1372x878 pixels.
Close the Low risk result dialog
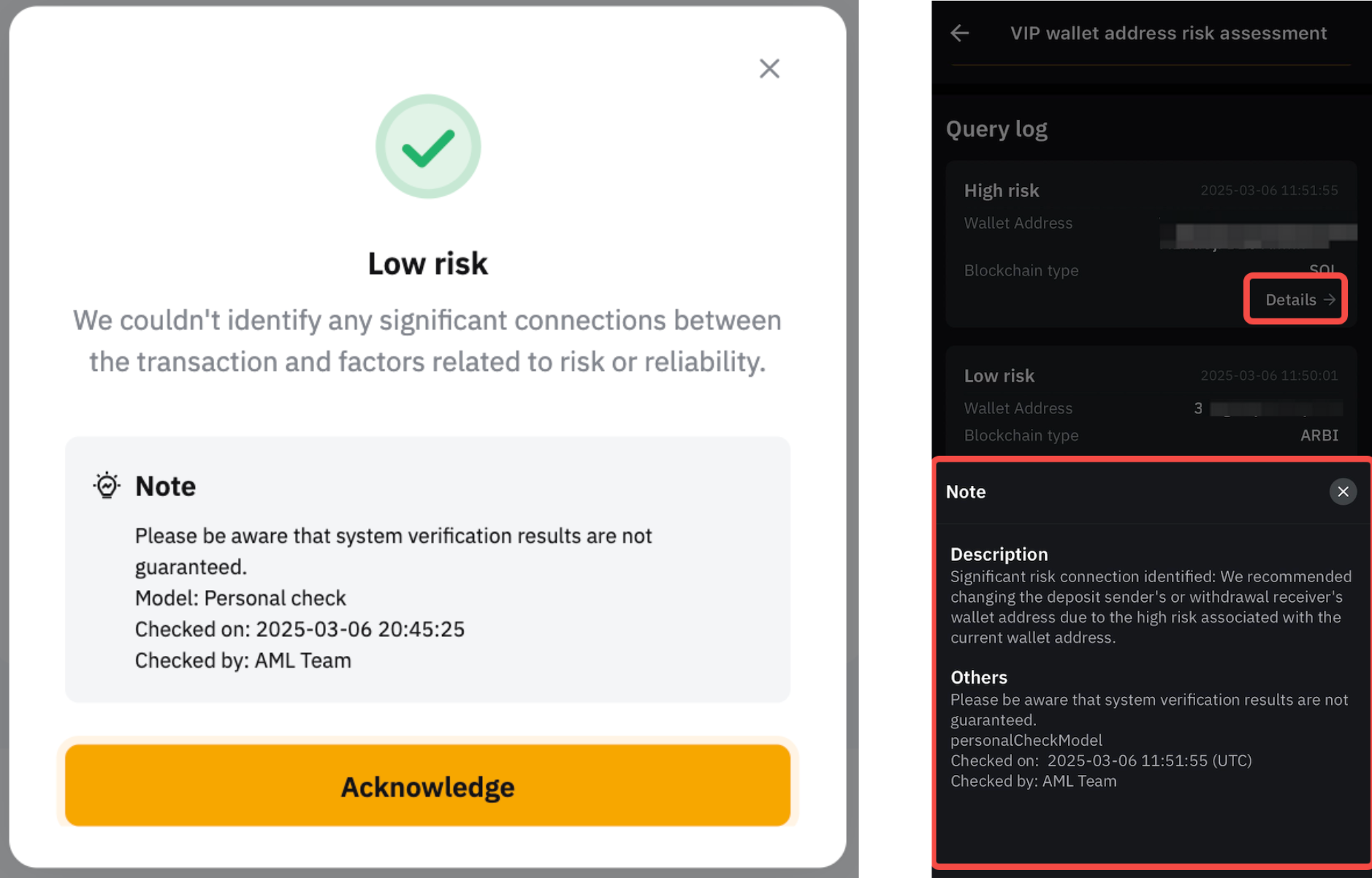[x=769, y=69]
